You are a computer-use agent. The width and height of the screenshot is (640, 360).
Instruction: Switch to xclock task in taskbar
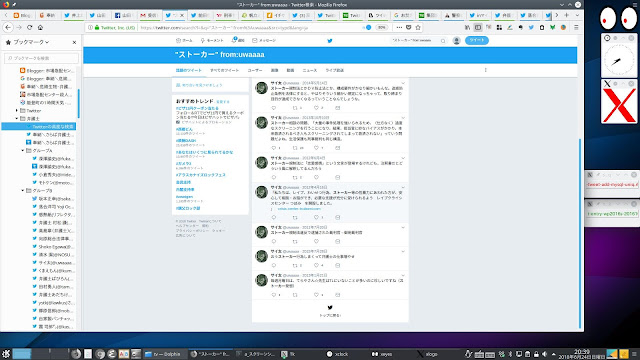coord(338,354)
